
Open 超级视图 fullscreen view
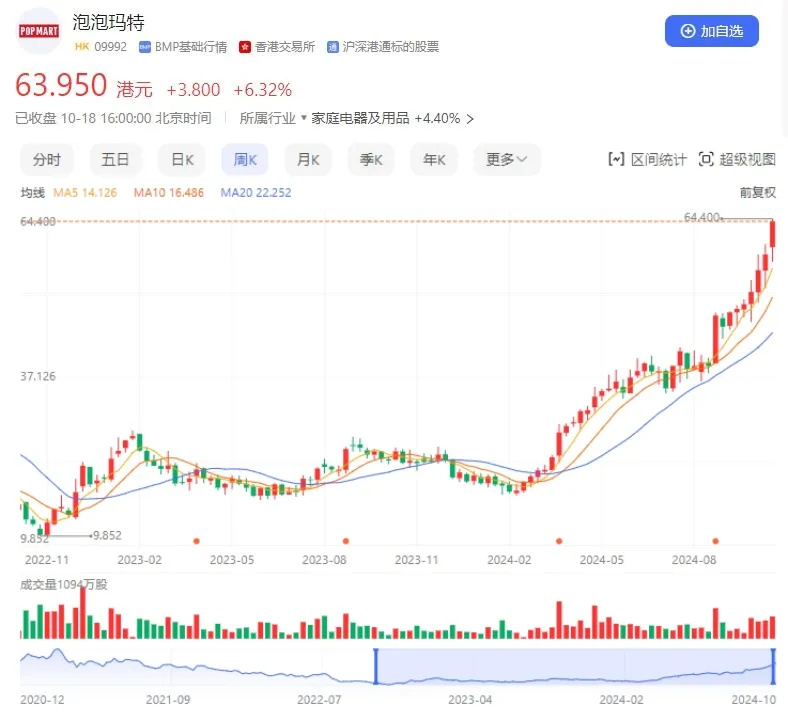[737, 160]
